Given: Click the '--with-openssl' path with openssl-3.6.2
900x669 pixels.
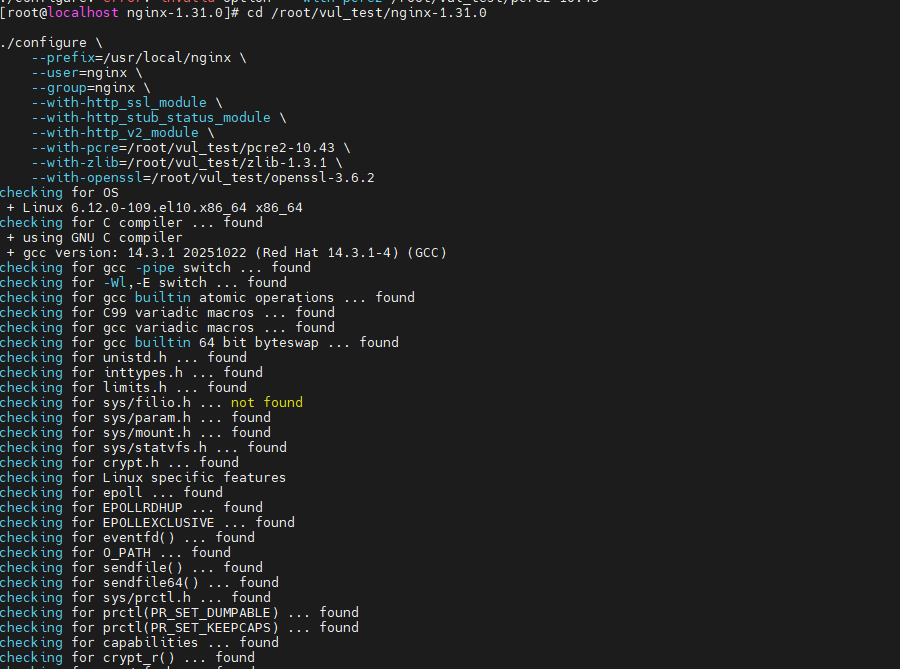Looking at the screenshot, I should tap(203, 177).
